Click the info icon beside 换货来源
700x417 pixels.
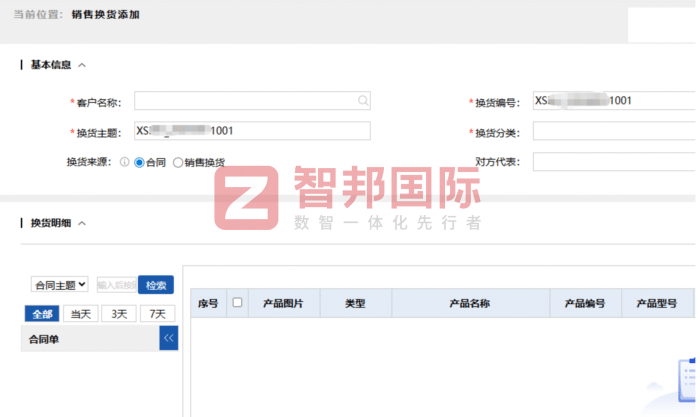coord(125,162)
